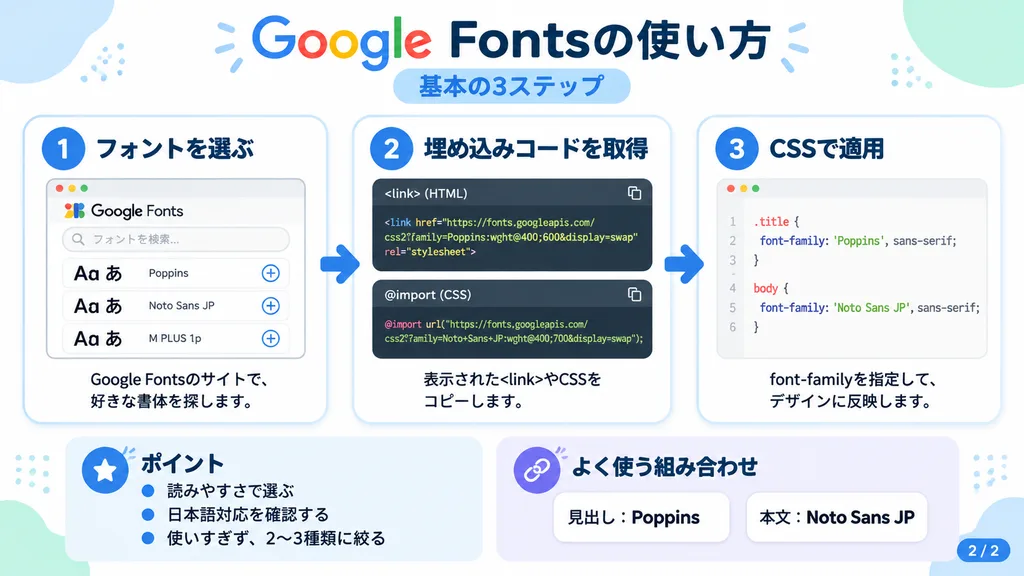Image resolution: width=1024 pixels, height=576 pixels.
Task: Copy the @import (CSS) code snippet
Action: (x=634, y=295)
